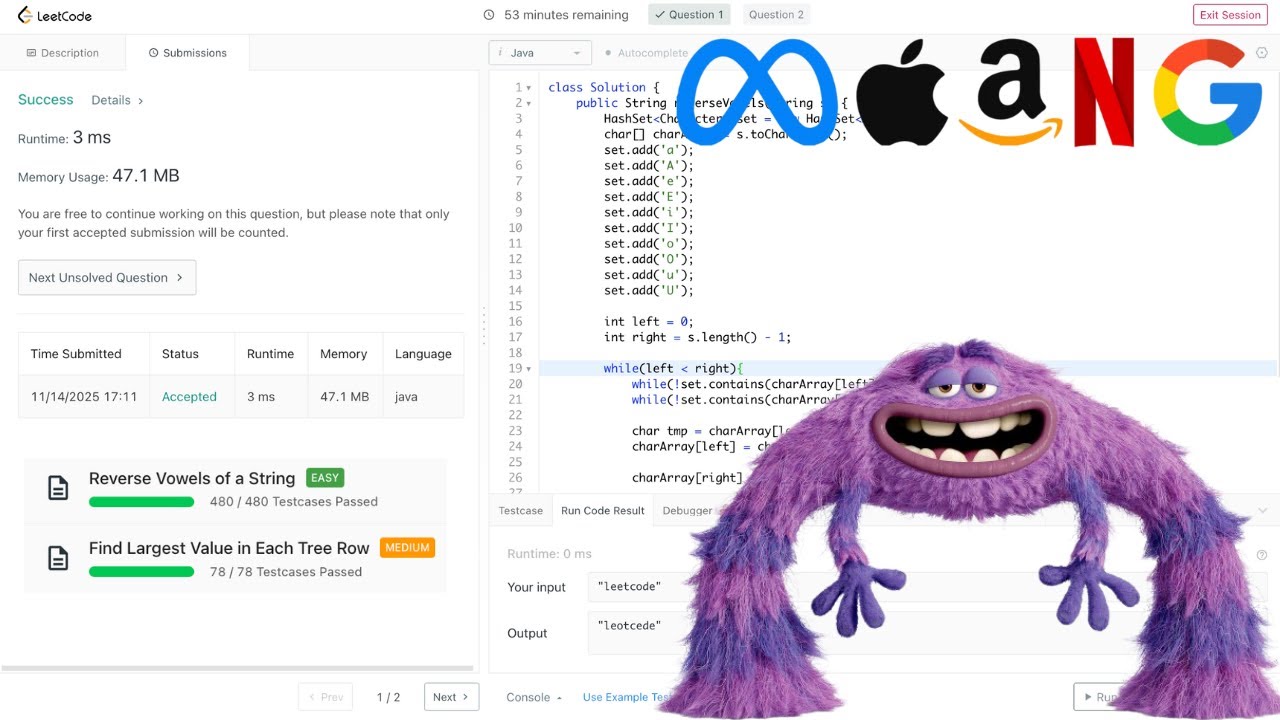Screen dimensions: 1280x720
Task: Click the "53 minutes remaining" timer text
Action: point(566,15)
